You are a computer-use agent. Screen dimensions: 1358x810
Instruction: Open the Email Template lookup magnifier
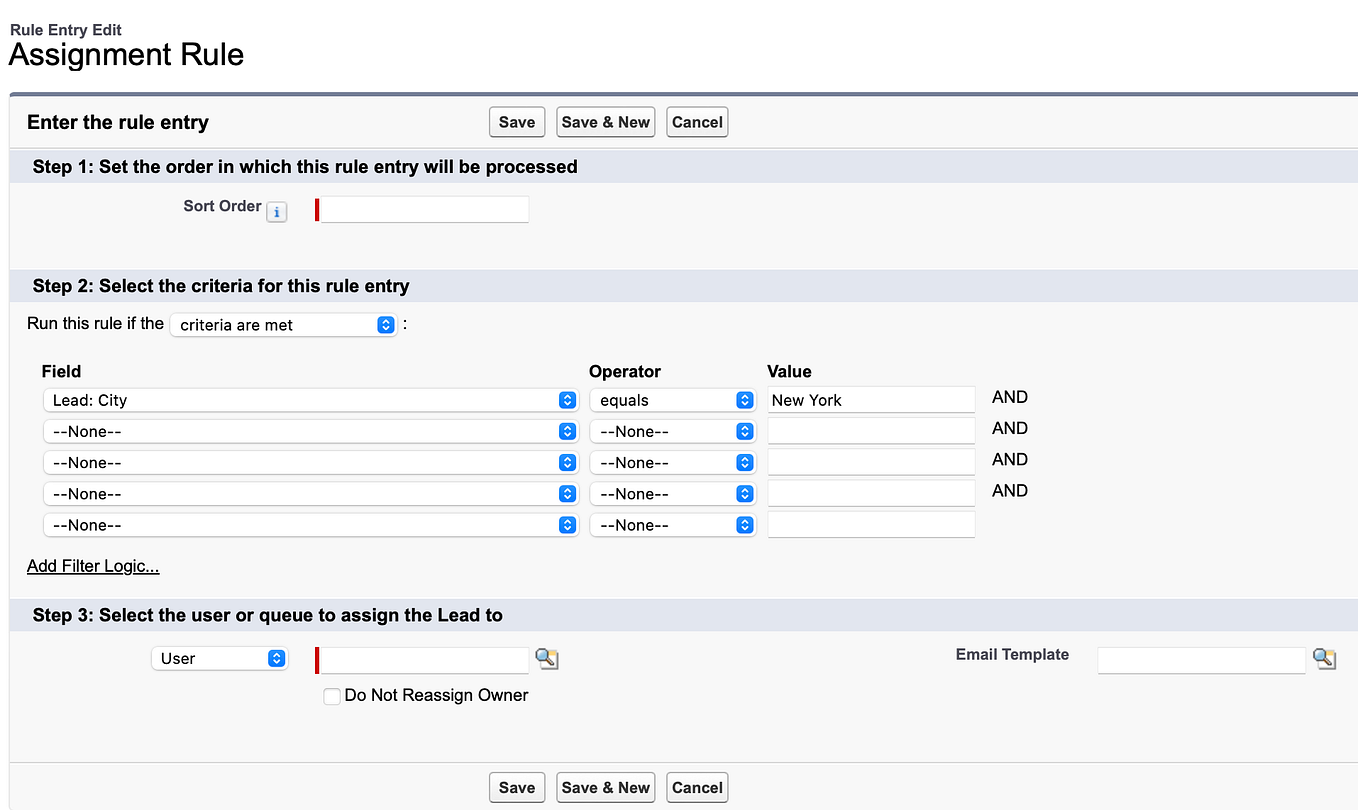(1324, 659)
